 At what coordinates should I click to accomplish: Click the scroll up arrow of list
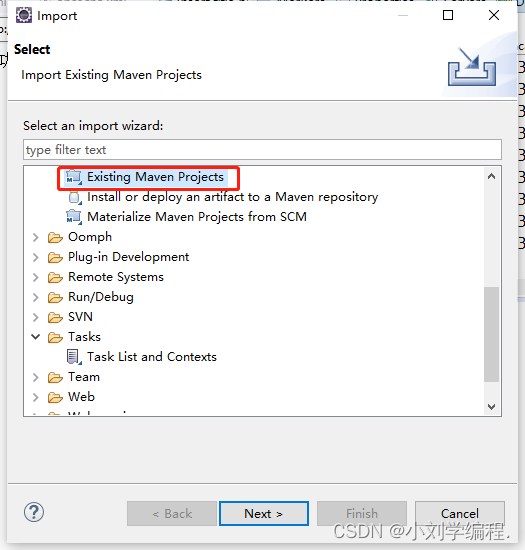click(492, 176)
